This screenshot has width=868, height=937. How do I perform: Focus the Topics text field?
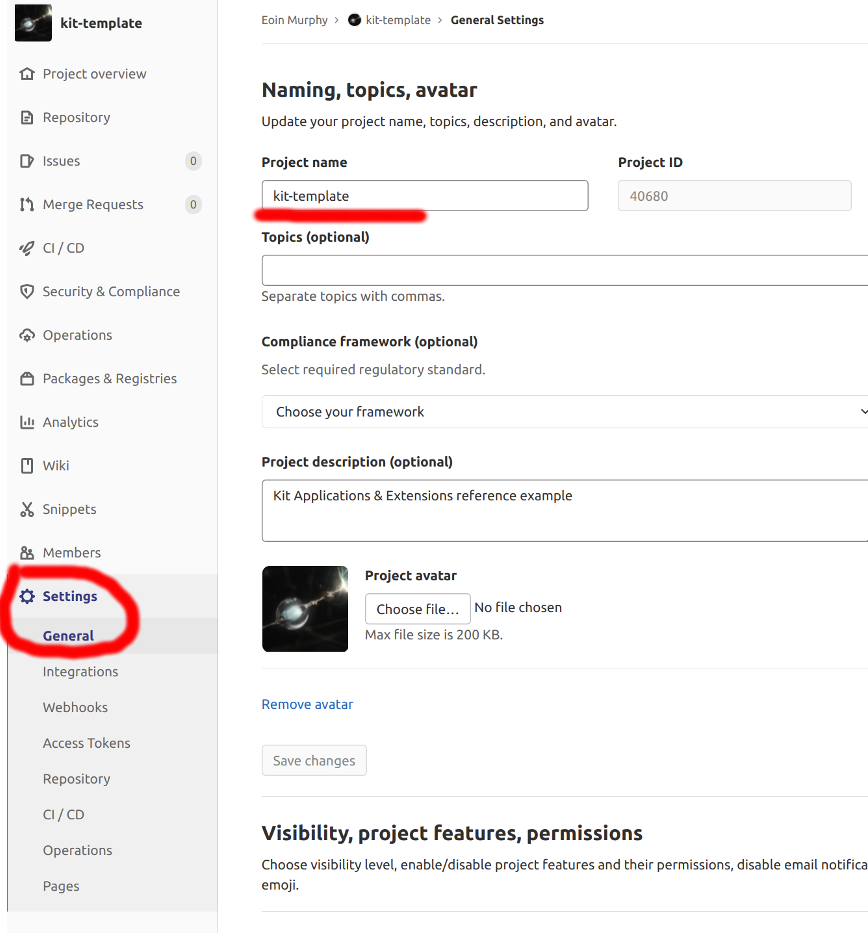[x=564, y=270]
